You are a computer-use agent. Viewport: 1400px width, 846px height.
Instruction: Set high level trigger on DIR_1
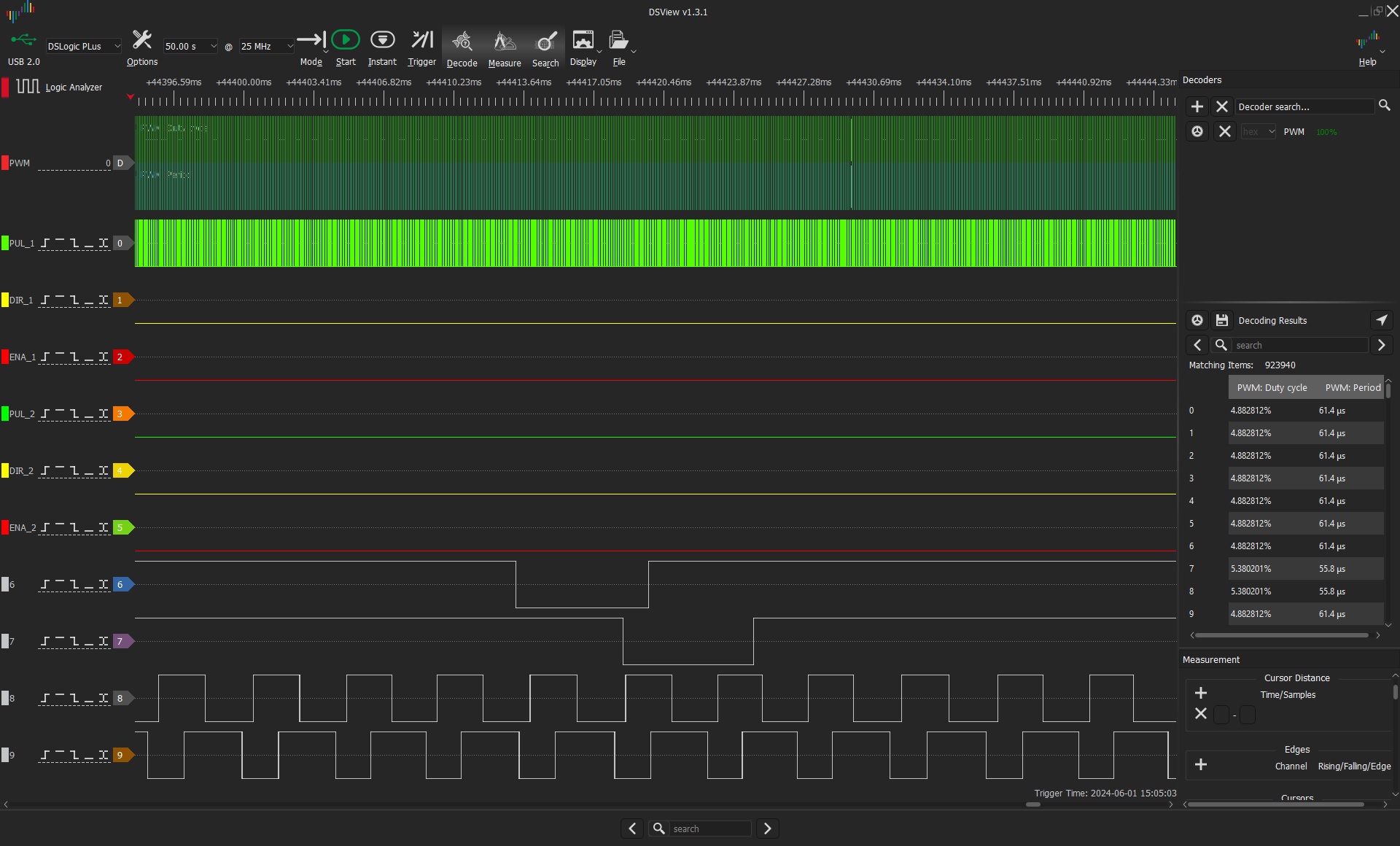point(60,300)
